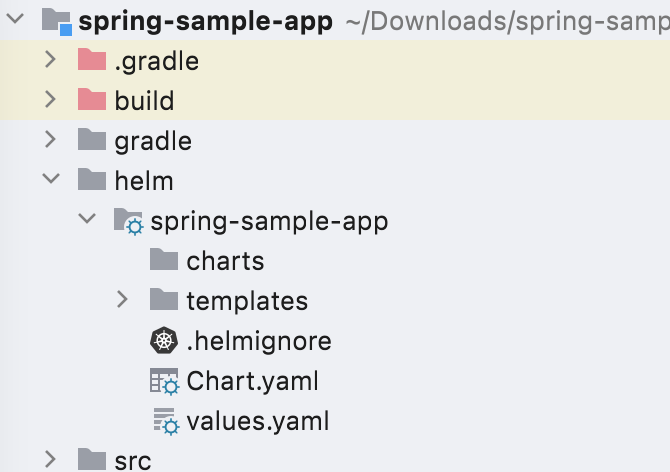
Task: Click the Chart.yaml file icon
Action: (x=163, y=381)
